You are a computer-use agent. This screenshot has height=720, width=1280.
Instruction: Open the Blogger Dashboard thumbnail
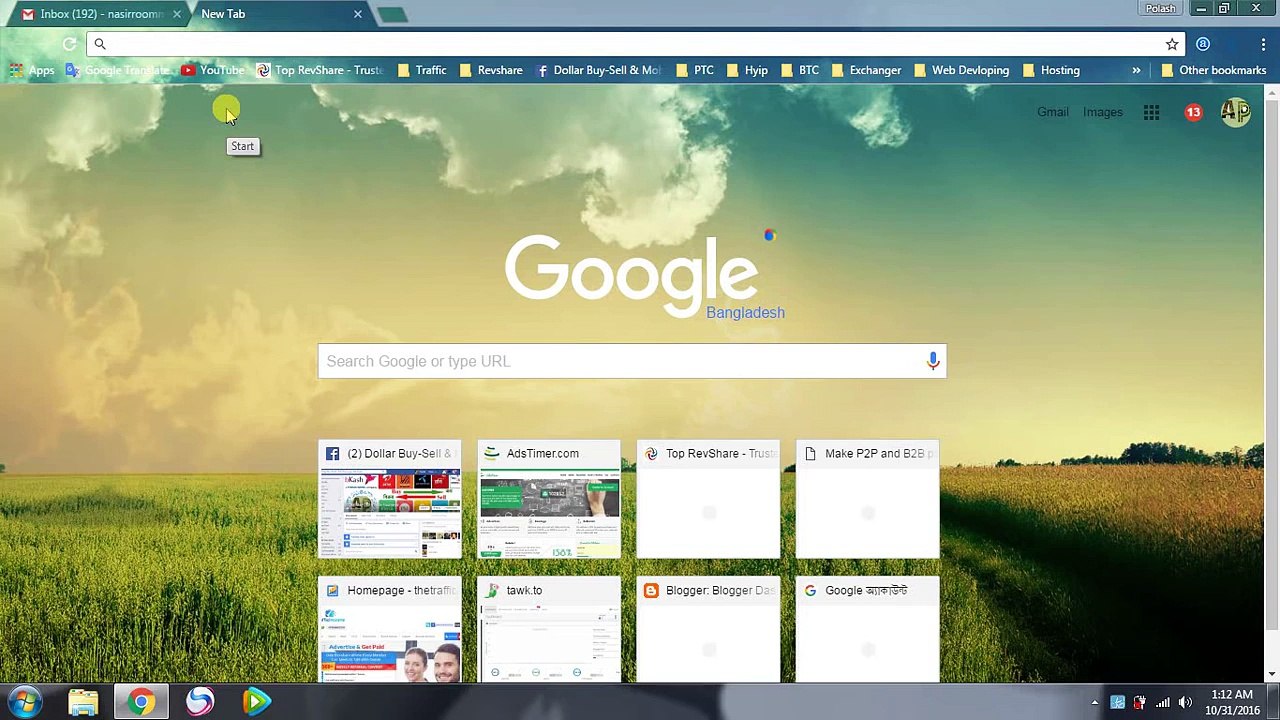pos(708,630)
